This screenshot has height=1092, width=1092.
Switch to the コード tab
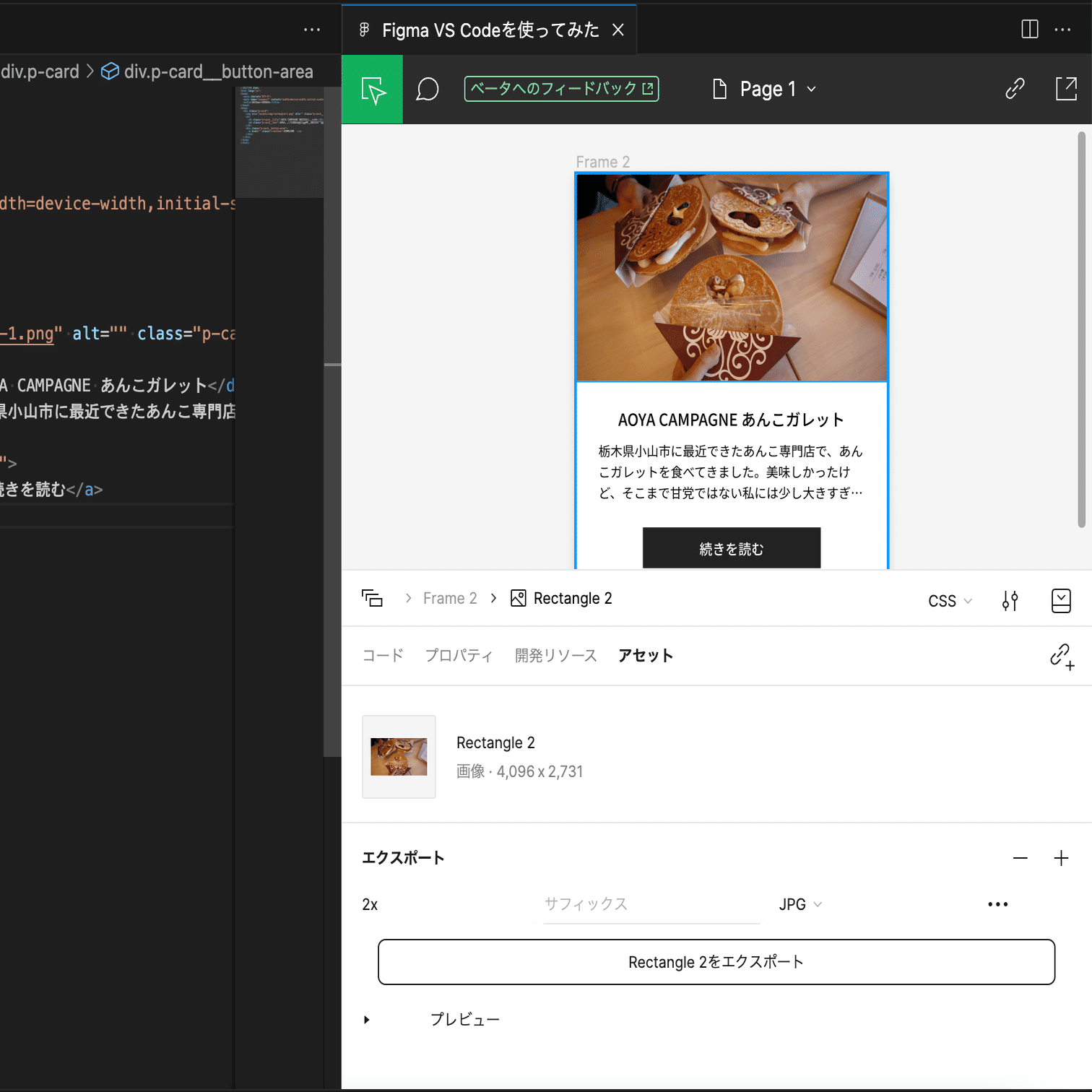[383, 656]
